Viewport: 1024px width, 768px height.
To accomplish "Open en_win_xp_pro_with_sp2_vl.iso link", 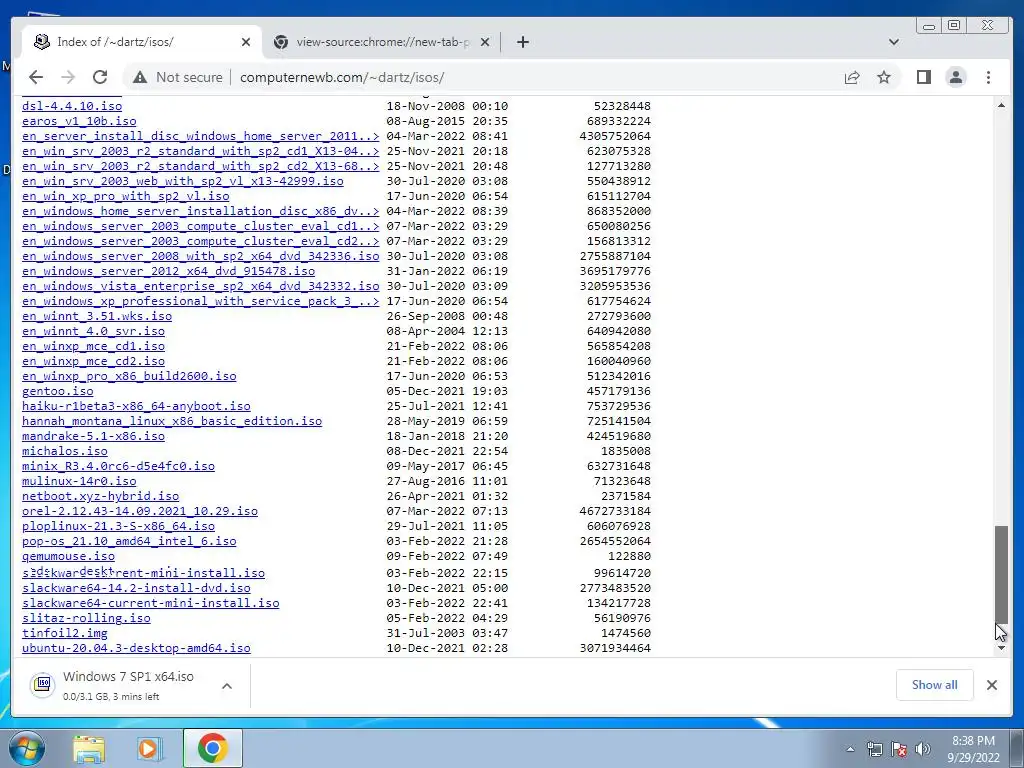I will tap(125, 196).
